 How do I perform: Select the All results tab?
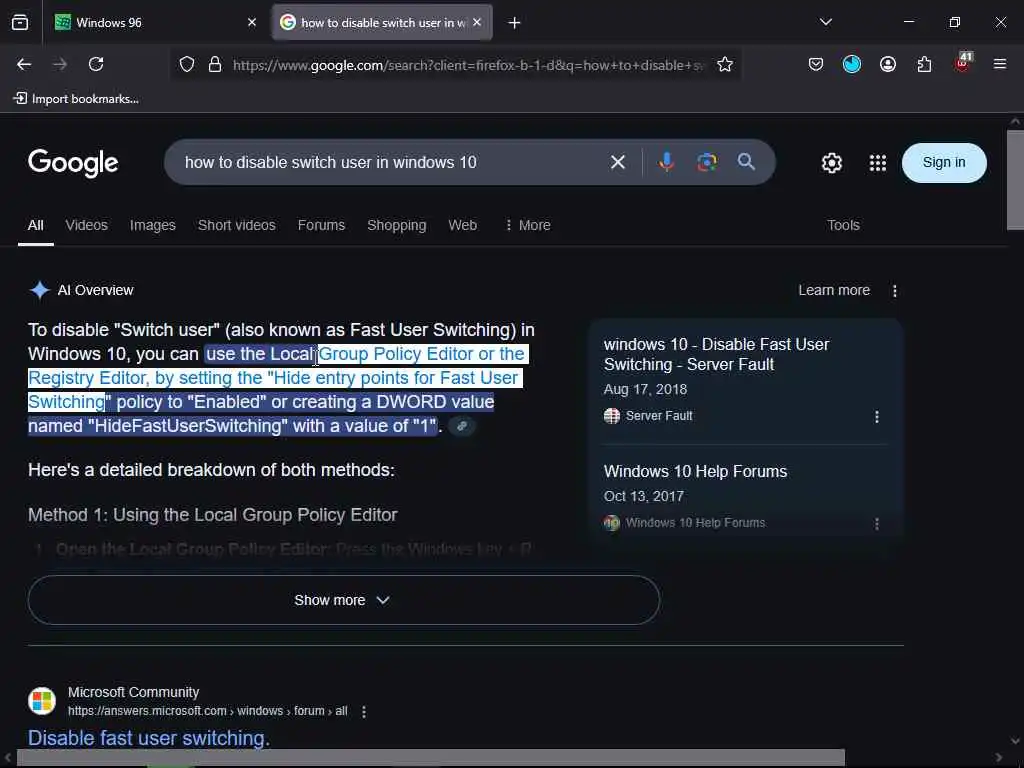coord(35,225)
